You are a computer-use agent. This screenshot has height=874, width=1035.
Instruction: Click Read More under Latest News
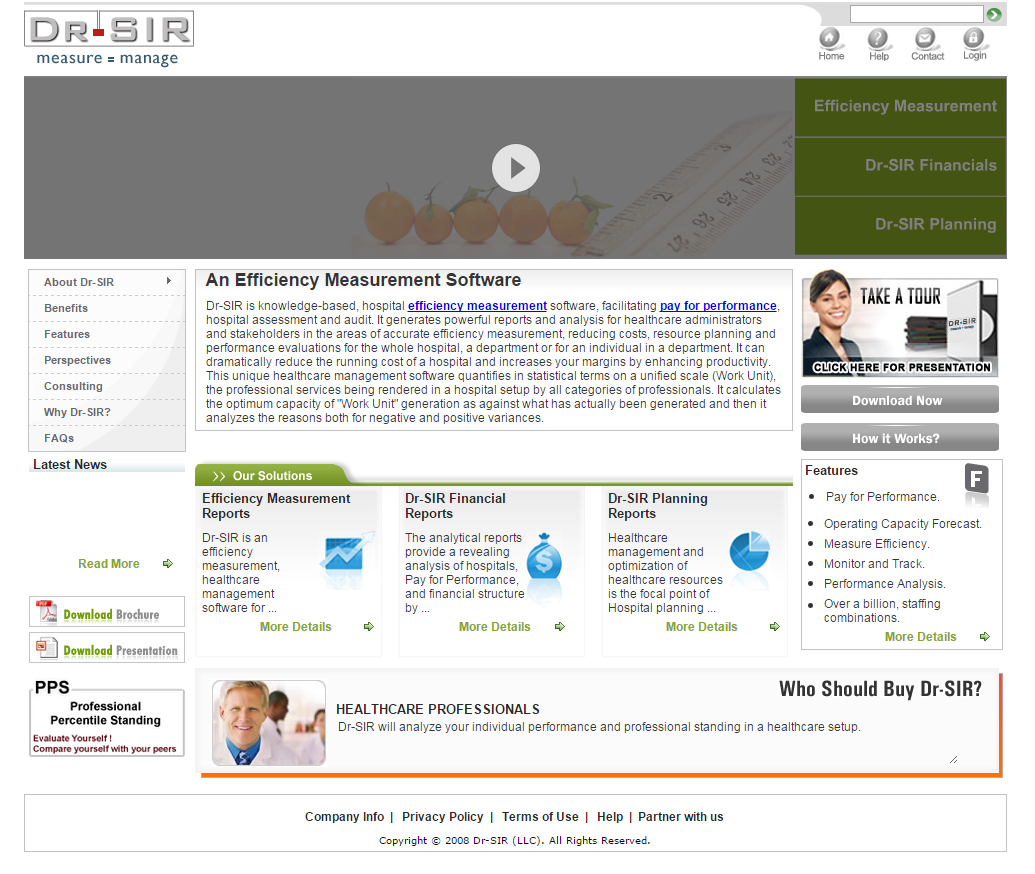point(109,564)
